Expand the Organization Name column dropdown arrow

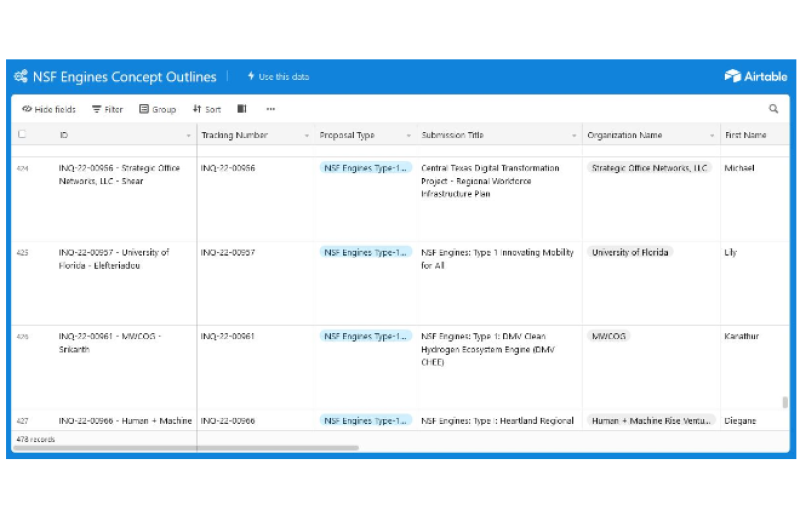[x=712, y=136]
